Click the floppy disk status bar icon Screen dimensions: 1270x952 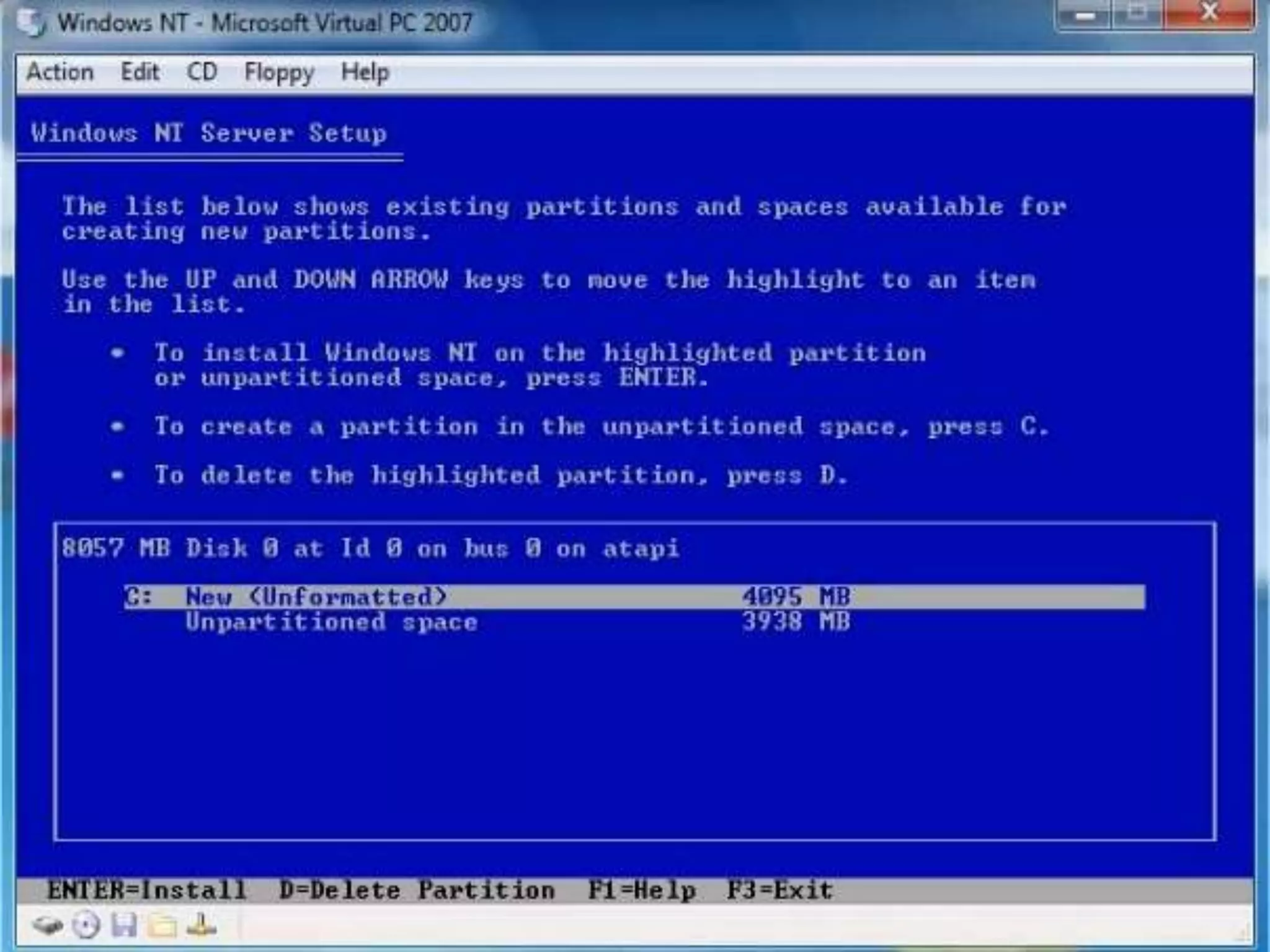pos(124,926)
